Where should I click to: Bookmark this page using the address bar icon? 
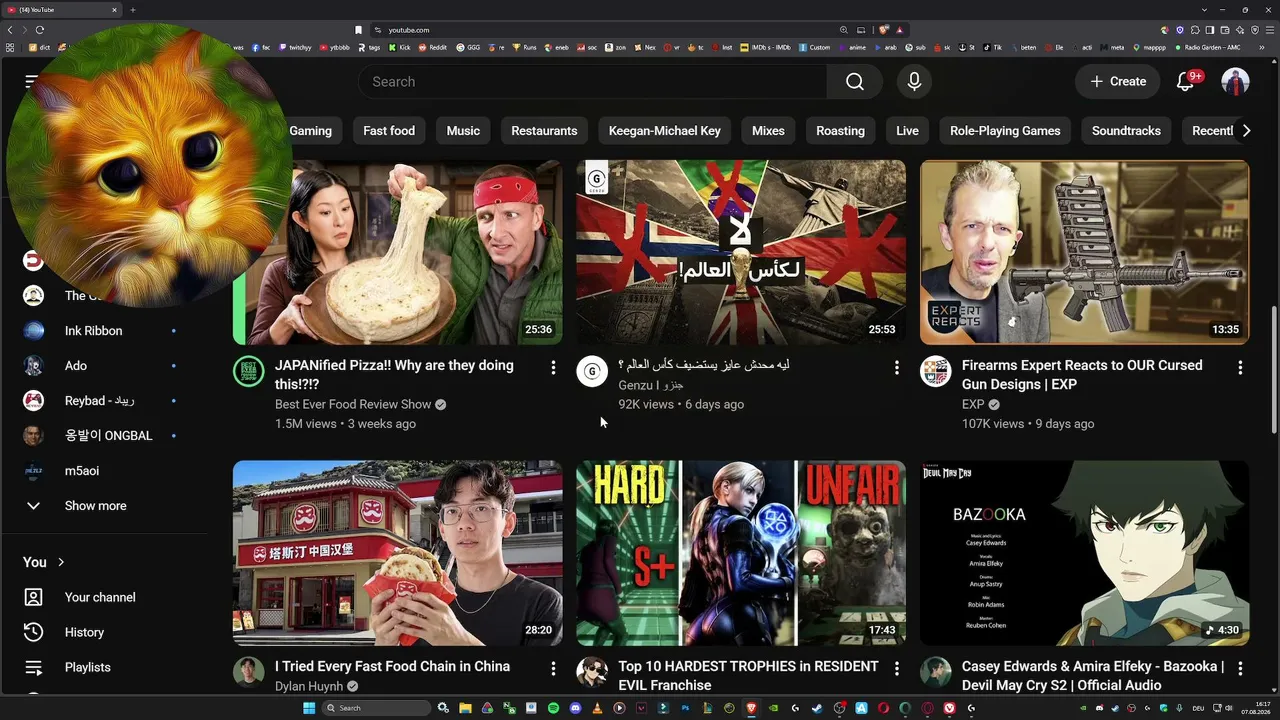358,30
